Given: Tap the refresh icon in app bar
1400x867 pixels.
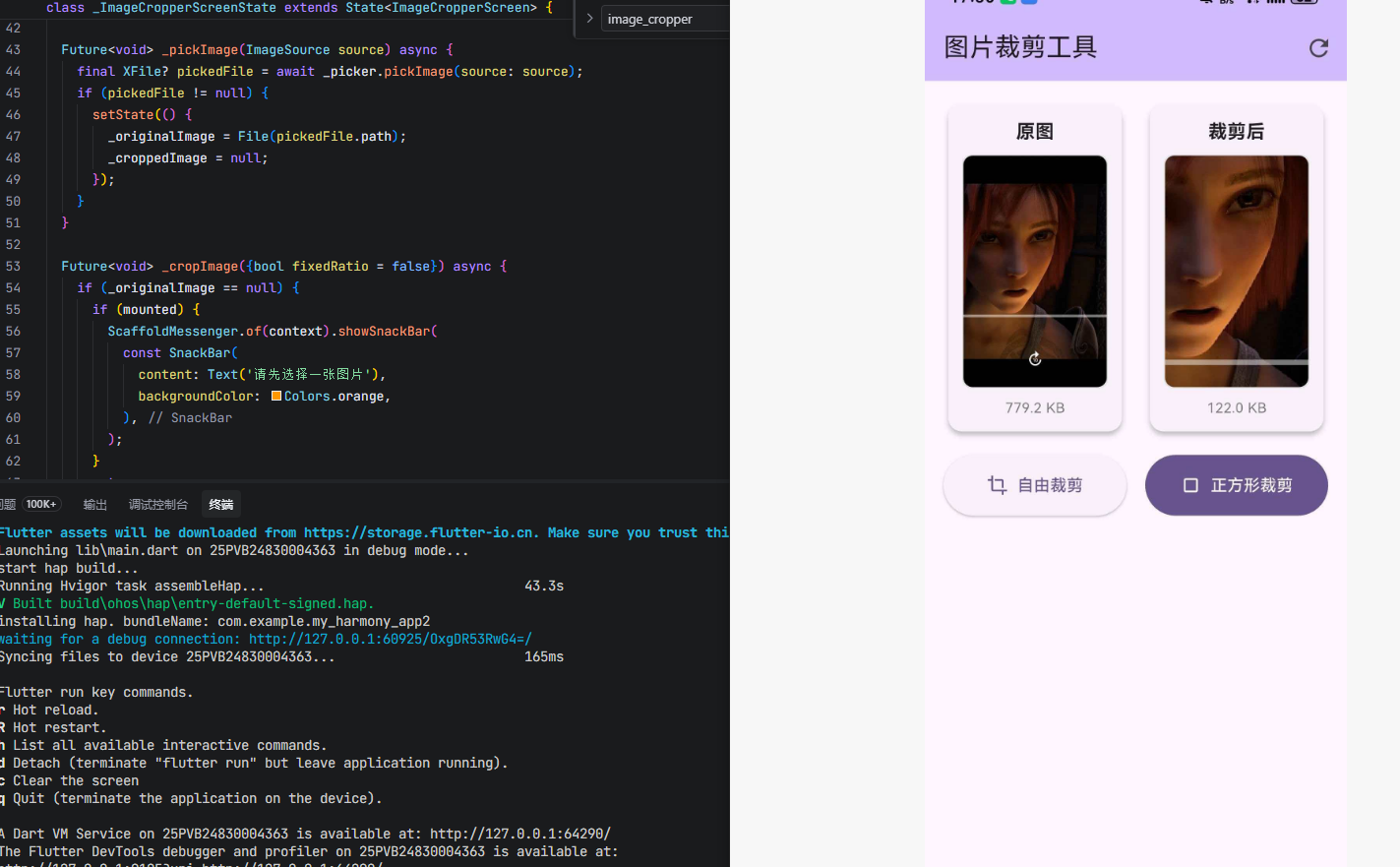Looking at the screenshot, I should point(1318,47).
